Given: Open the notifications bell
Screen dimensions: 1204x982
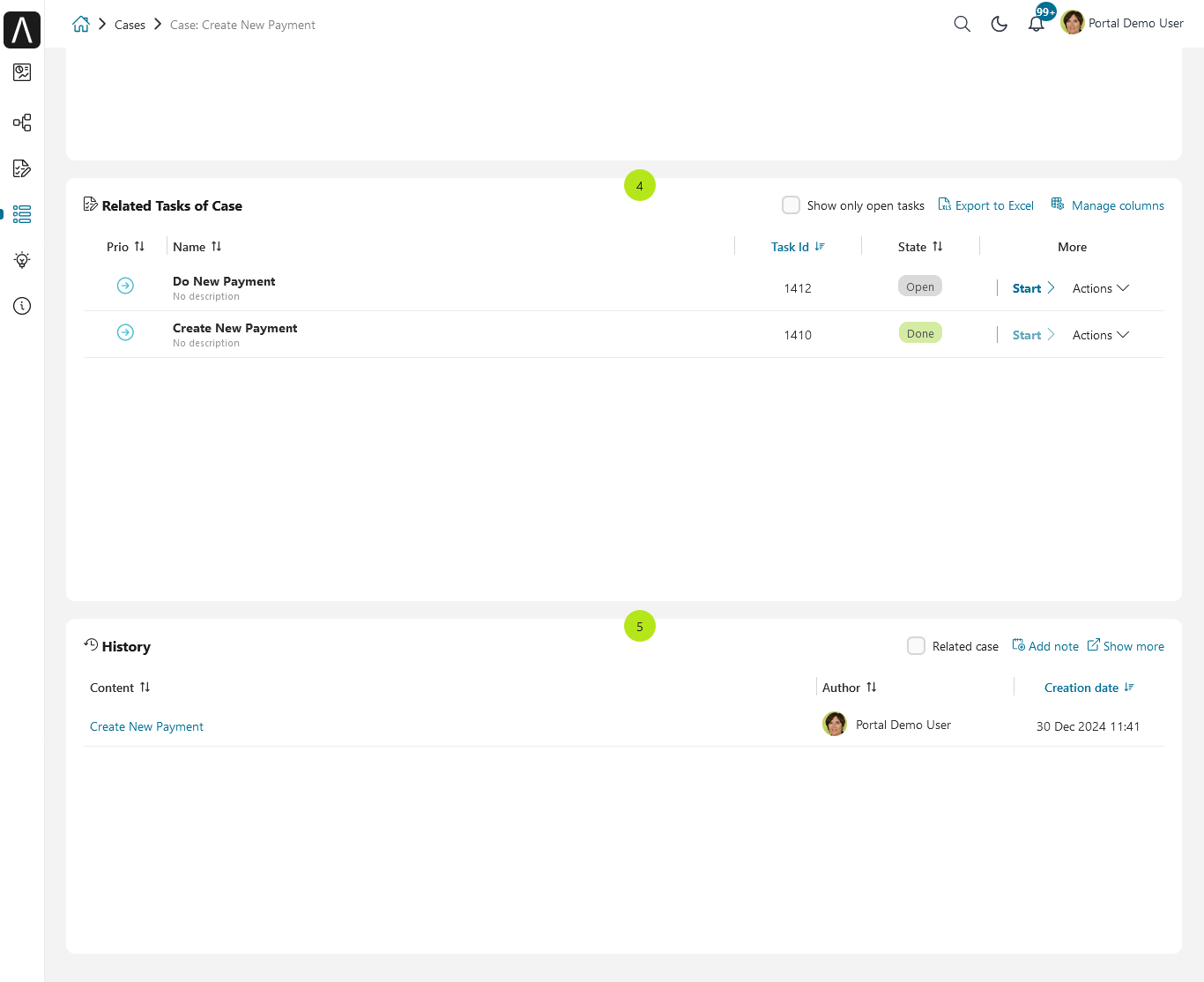Looking at the screenshot, I should (x=1037, y=24).
